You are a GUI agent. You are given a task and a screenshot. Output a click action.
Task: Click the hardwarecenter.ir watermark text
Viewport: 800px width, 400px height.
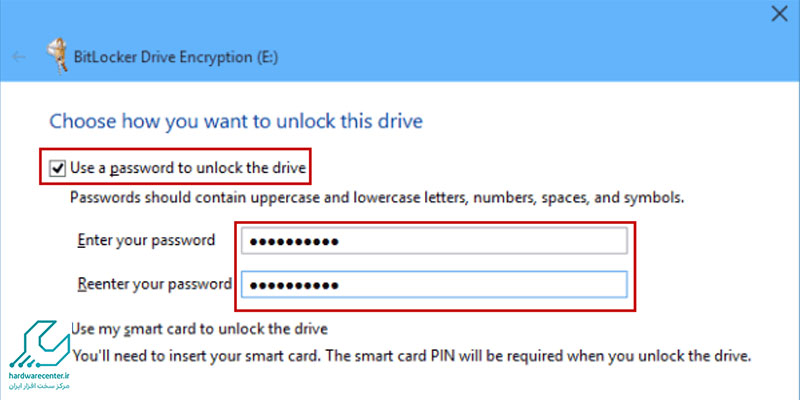coord(38,377)
